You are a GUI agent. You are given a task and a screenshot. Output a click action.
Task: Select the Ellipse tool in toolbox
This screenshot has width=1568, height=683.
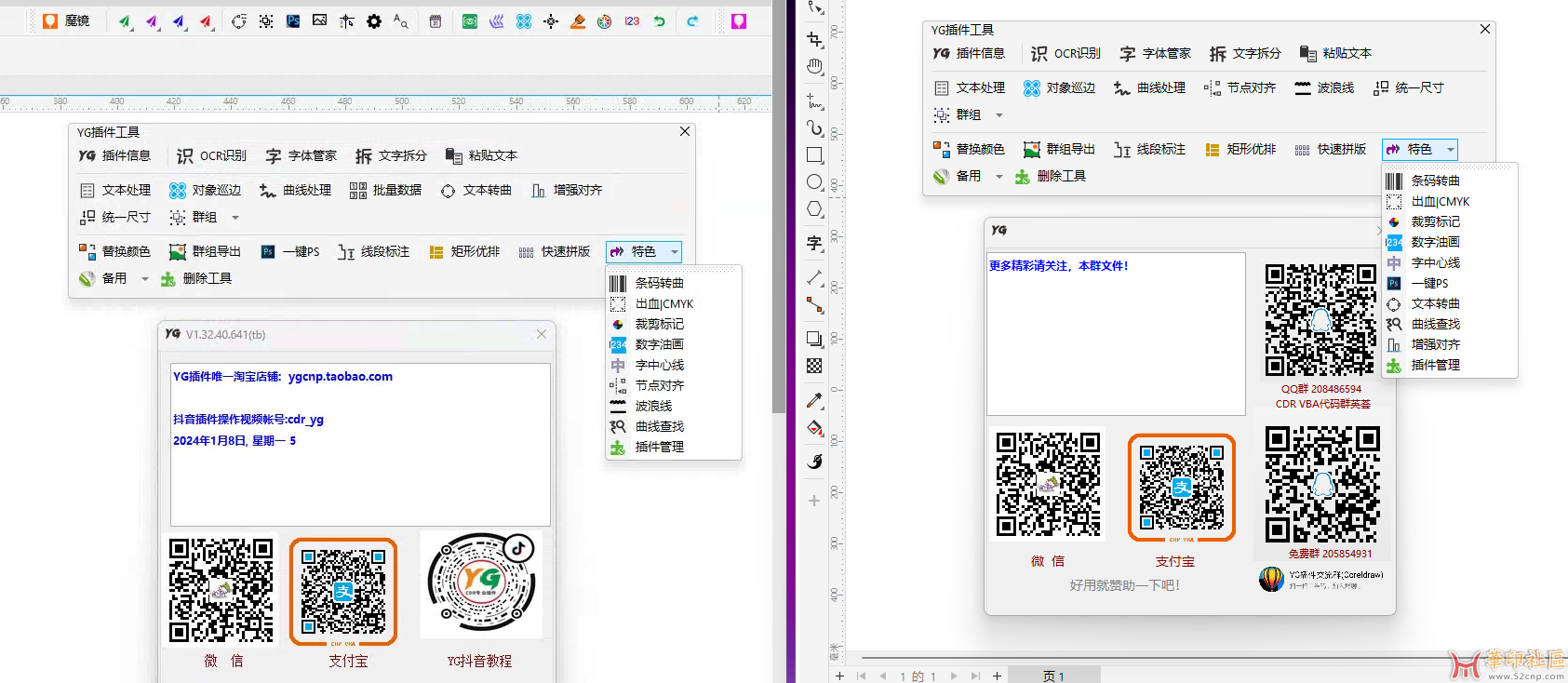click(x=815, y=182)
